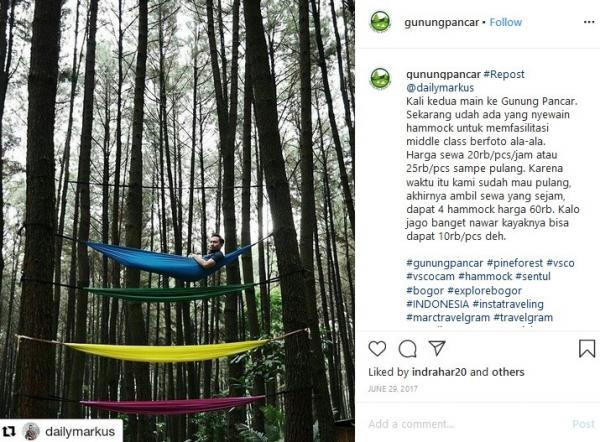Open the #pineforest hashtag
The width and height of the screenshot is (600, 442).
click(515, 263)
